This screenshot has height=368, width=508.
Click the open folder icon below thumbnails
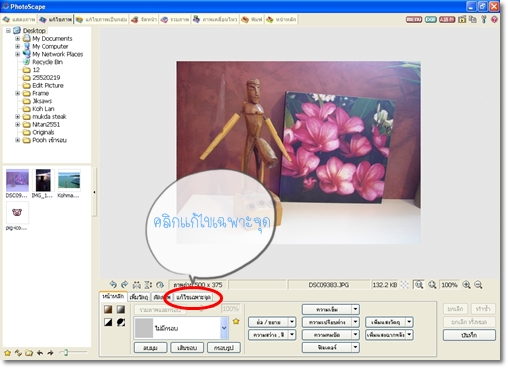coord(29,353)
